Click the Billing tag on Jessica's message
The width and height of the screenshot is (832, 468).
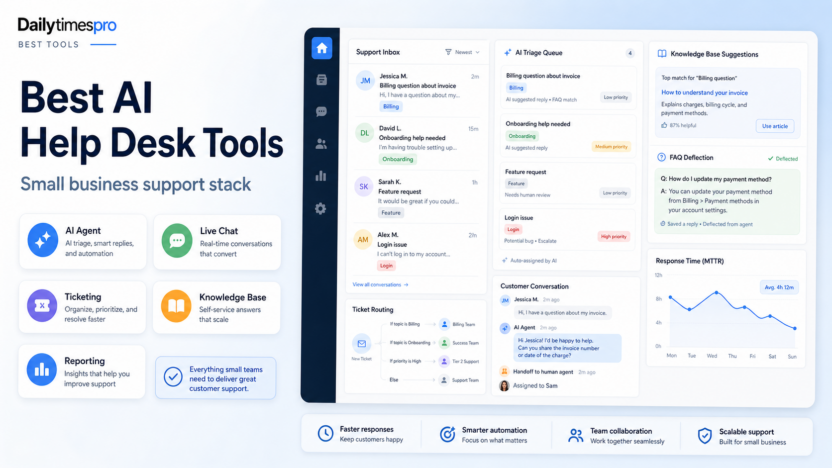[x=391, y=107]
